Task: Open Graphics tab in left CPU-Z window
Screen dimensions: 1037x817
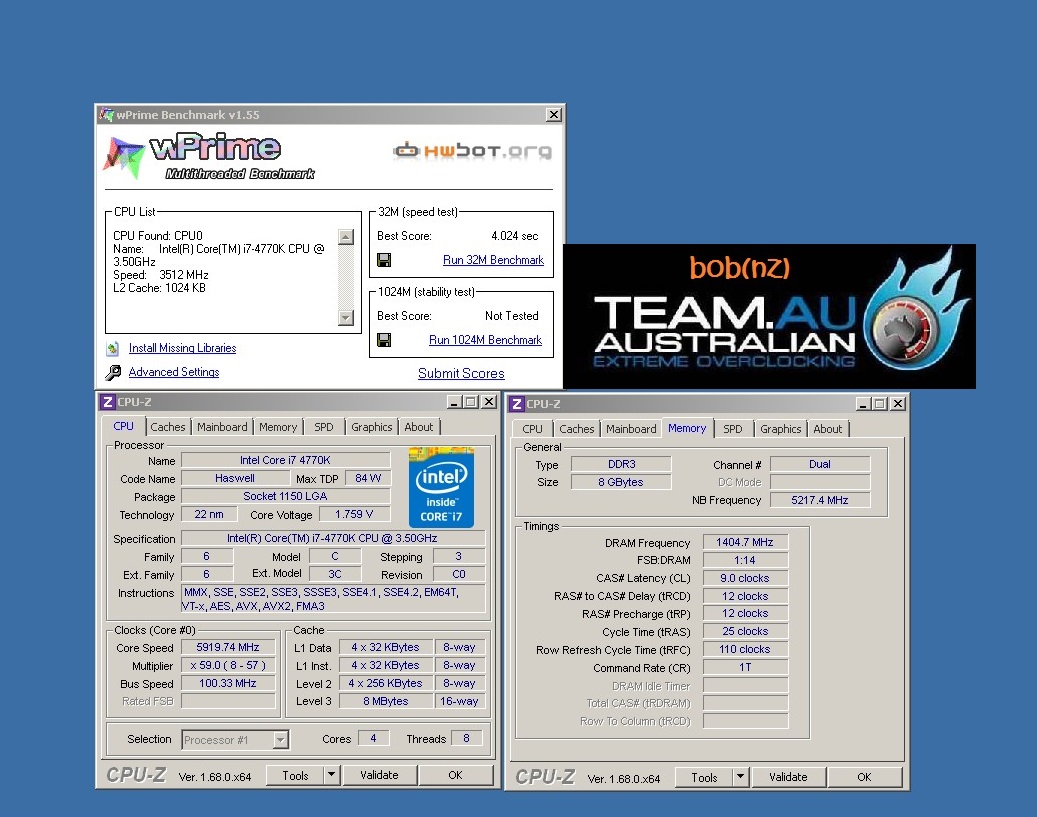Action: (372, 427)
